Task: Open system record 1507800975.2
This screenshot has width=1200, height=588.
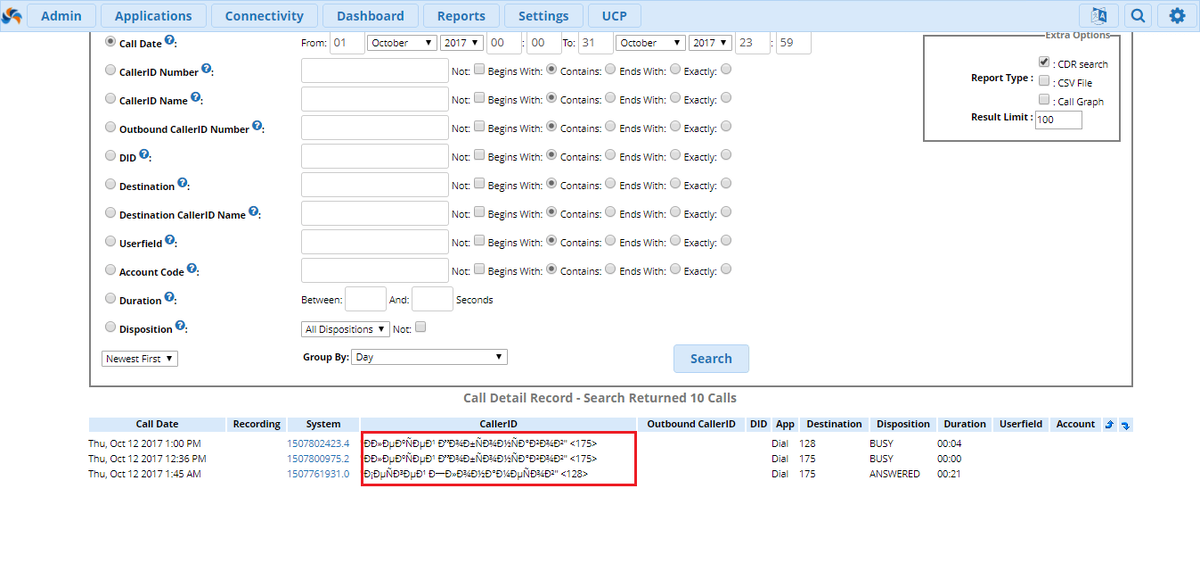Action: pos(318,458)
